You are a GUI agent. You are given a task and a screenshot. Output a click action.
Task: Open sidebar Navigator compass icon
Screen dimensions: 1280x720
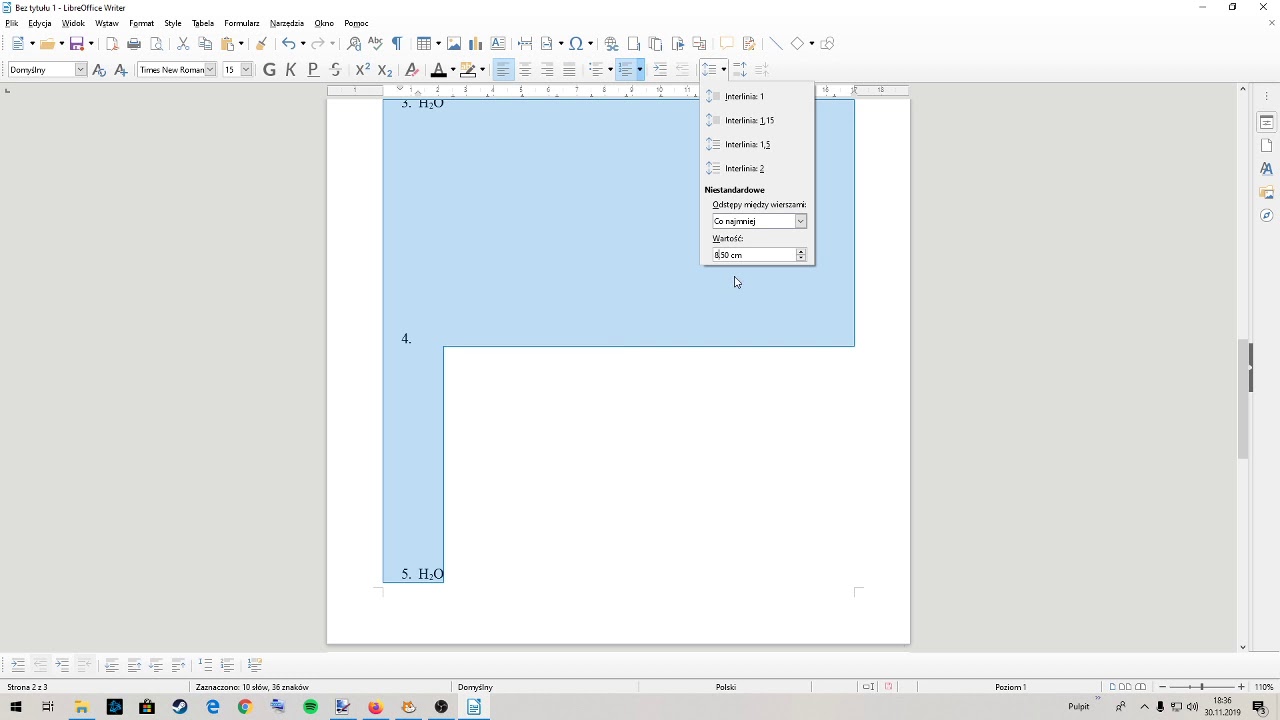1266,215
